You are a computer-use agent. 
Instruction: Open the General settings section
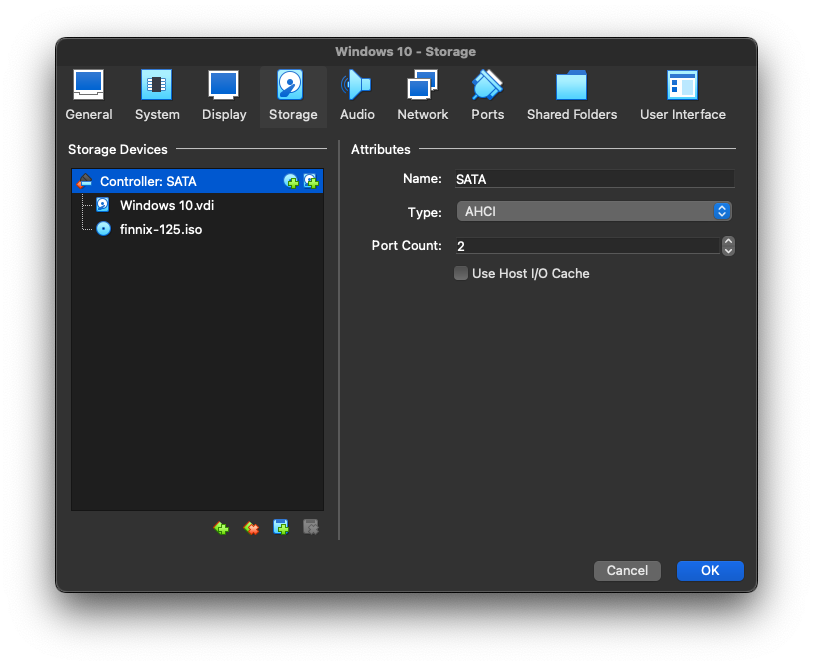click(x=89, y=96)
